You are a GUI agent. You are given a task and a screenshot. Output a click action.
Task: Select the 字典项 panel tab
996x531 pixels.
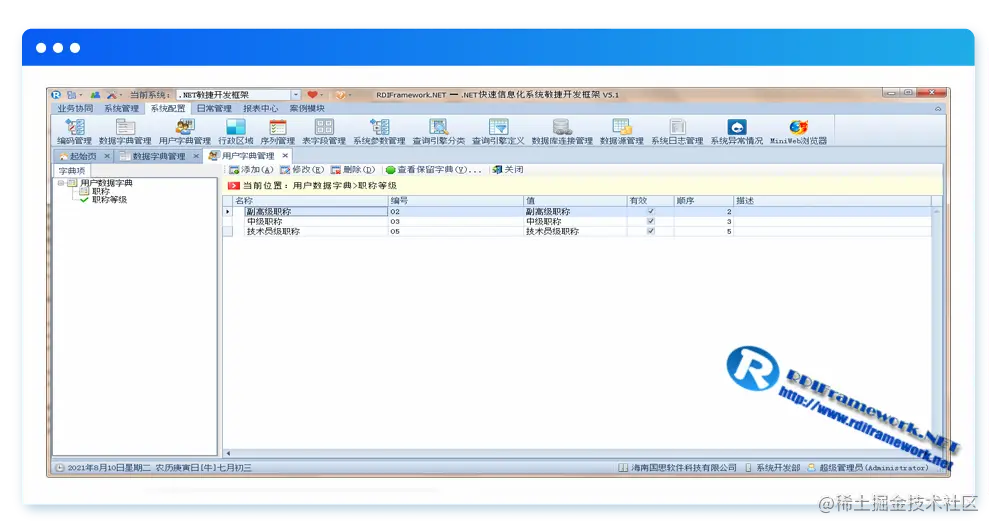pos(72,170)
